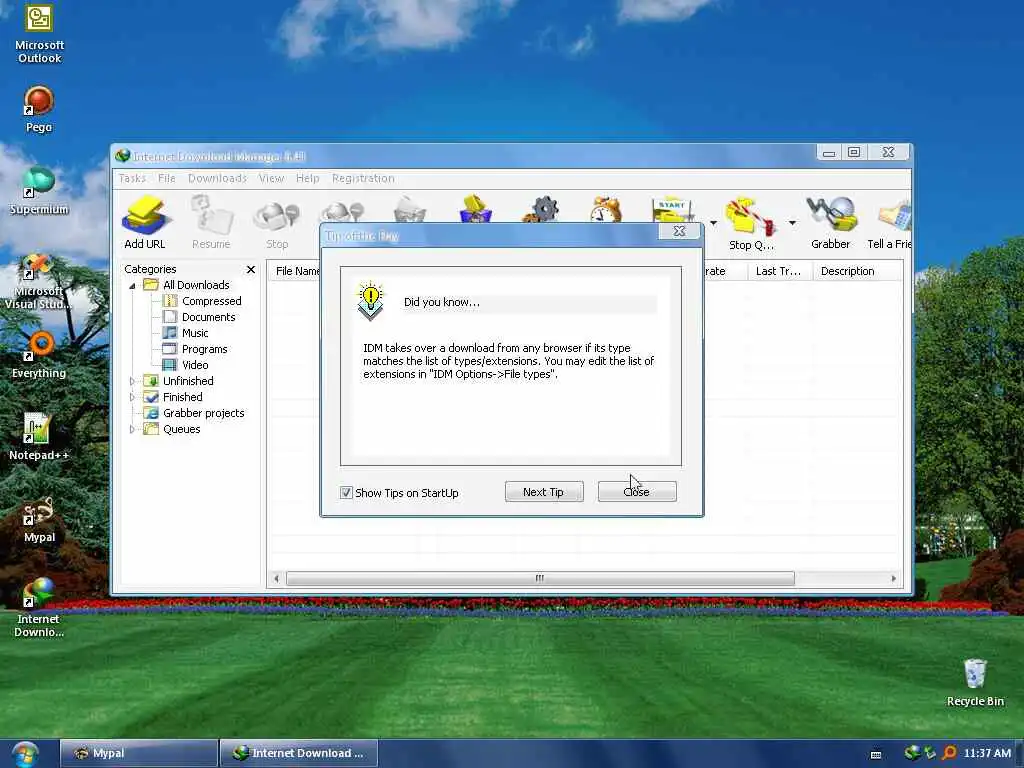This screenshot has height=768, width=1024.
Task: Open the Help menu
Action: click(308, 178)
